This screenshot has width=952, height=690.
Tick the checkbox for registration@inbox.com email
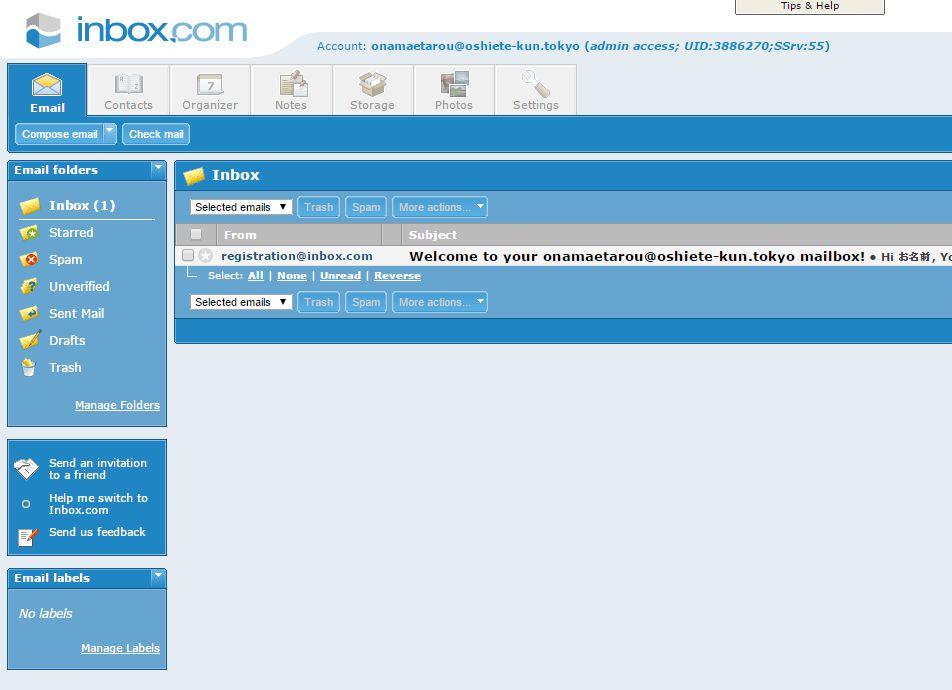pos(188,255)
